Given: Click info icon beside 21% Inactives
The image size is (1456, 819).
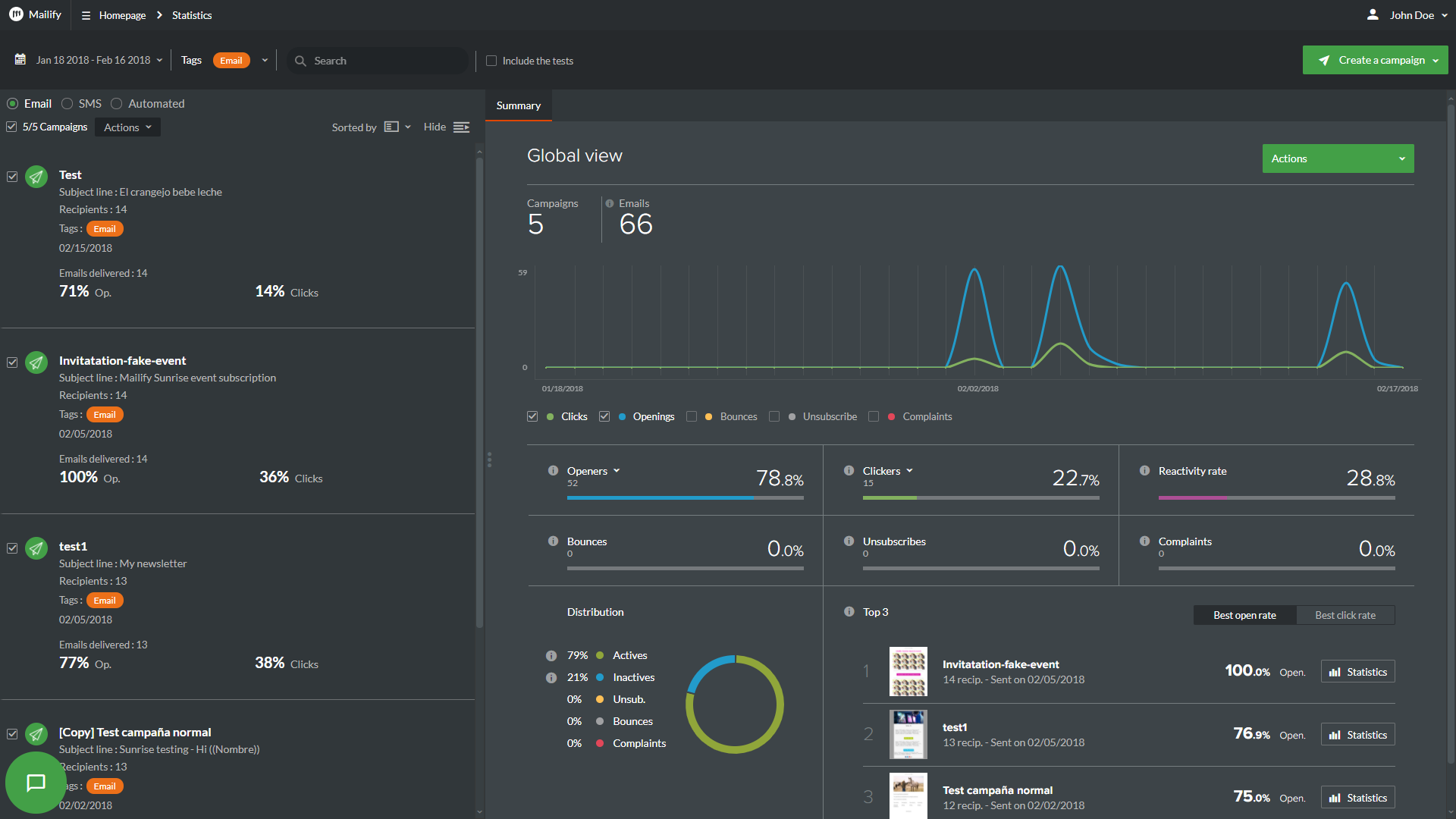Looking at the screenshot, I should pos(551,677).
